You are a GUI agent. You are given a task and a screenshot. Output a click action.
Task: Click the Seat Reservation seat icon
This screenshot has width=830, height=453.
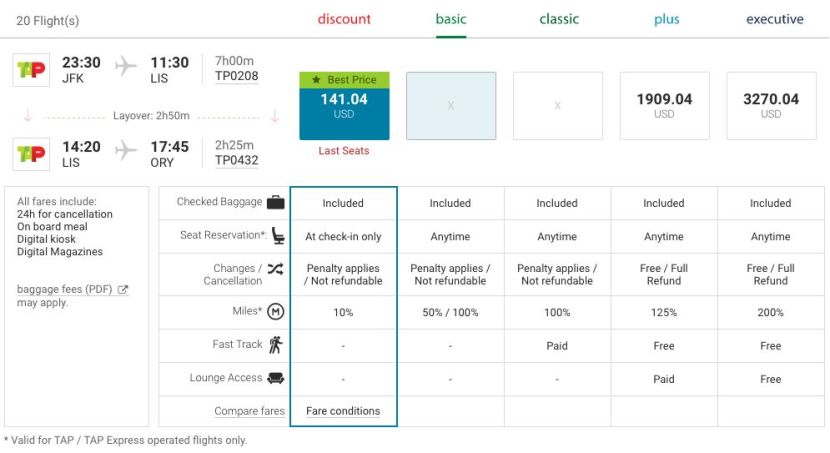277,235
